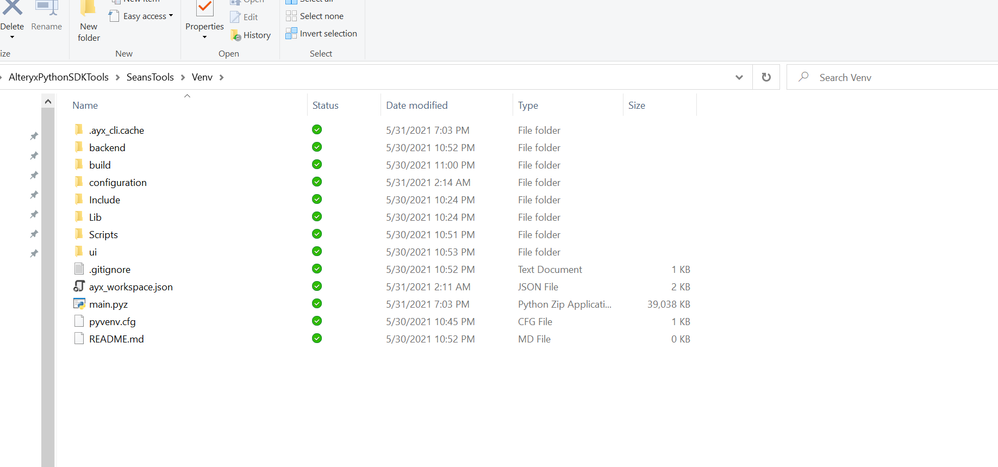This screenshot has width=998, height=467.
Task: Click Venv in breadcrumb path
Action: tap(202, 77)
